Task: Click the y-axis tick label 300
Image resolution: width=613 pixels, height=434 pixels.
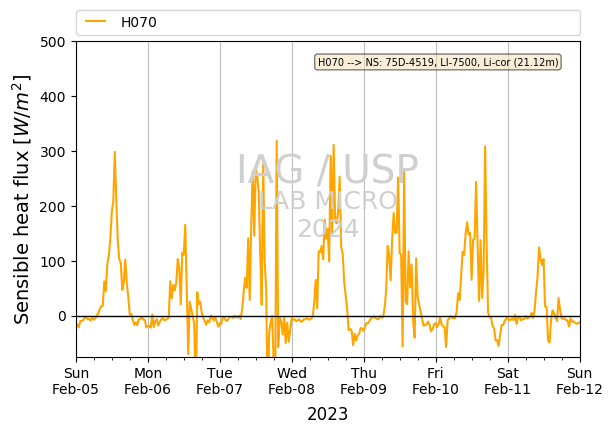Action: click(x=53, y=152)
